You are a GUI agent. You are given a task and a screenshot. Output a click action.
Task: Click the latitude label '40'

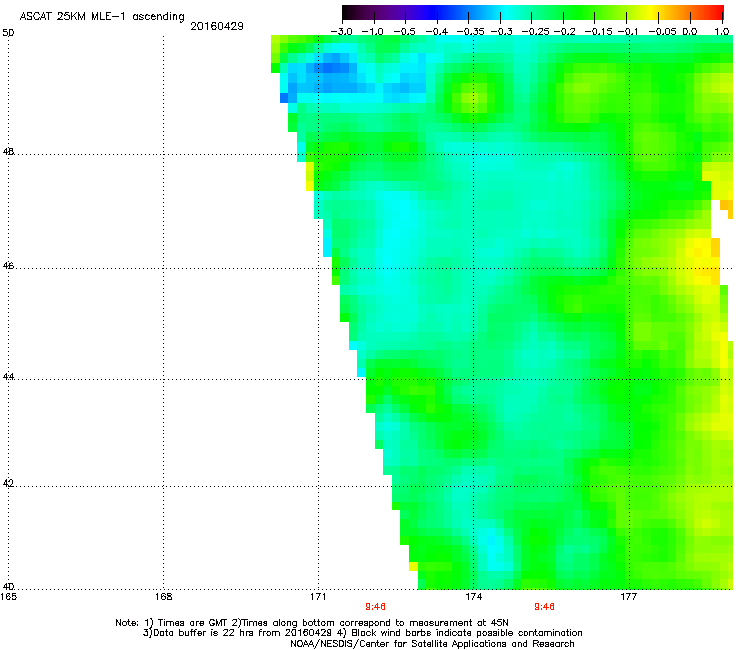click(x=8, y=586)
